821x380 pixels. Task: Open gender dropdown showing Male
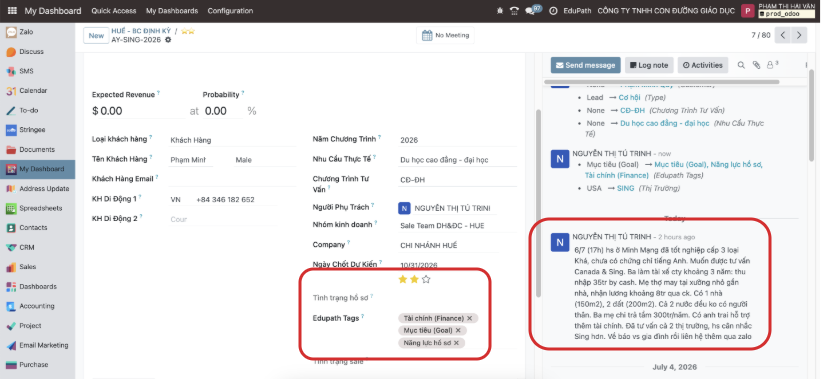255,160
